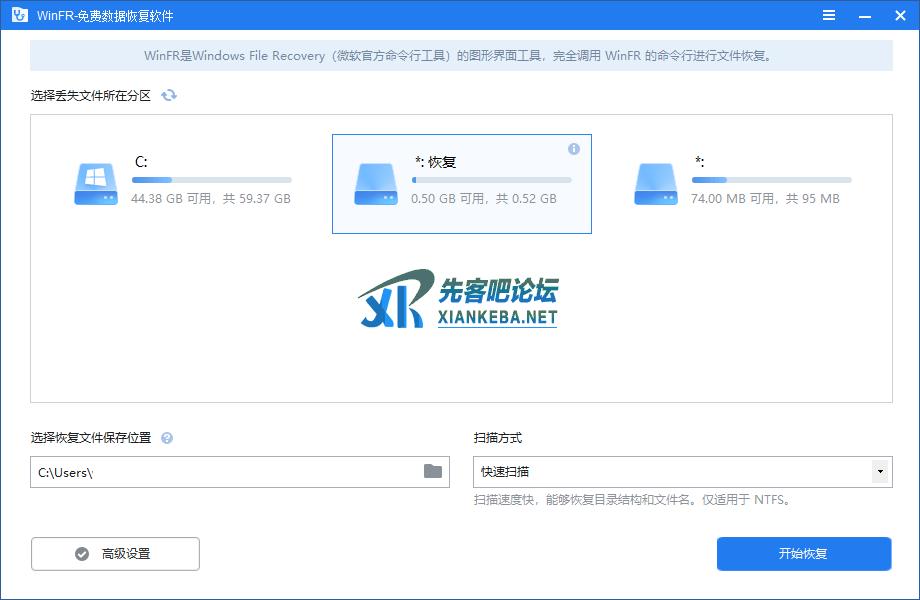
Task: Open the hamburger menu in title bar
Action: pos(829,16)
